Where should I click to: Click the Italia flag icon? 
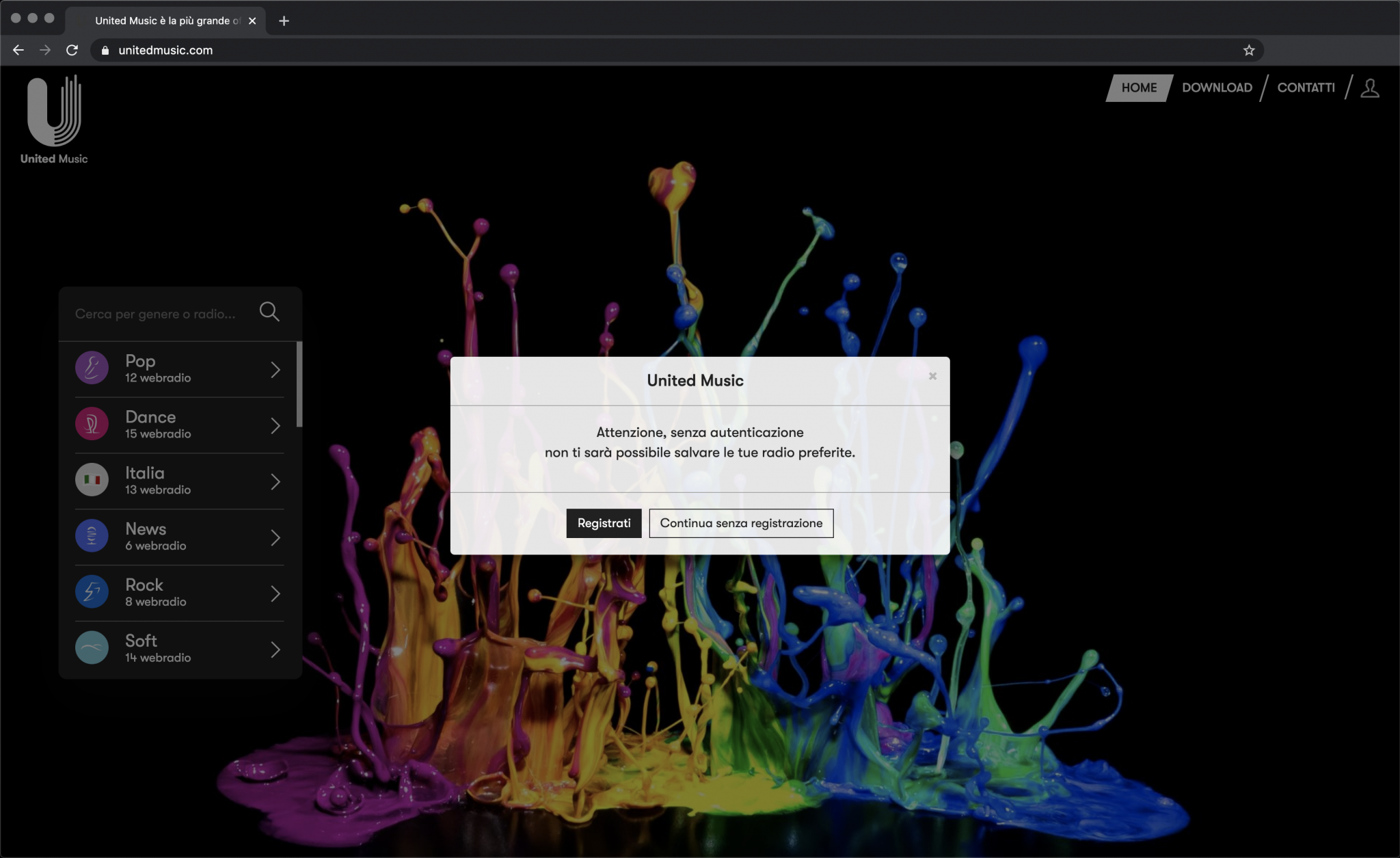pyautogui.click(x=92, y=481)
